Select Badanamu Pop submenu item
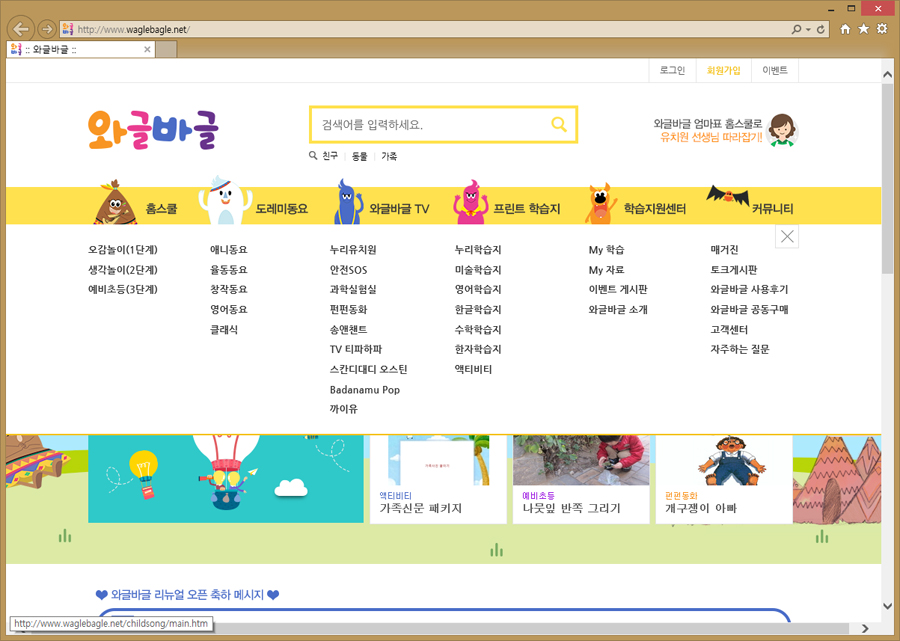Screen dimensions: 900x641 pos(364,390)
